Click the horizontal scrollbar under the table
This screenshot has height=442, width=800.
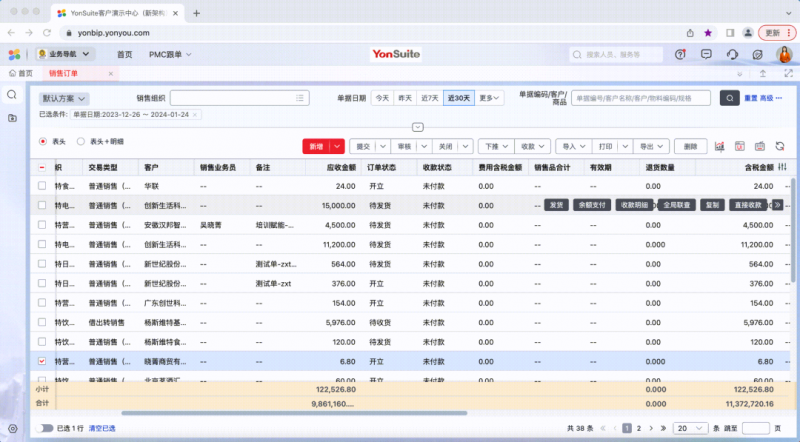tap(294, 412)
